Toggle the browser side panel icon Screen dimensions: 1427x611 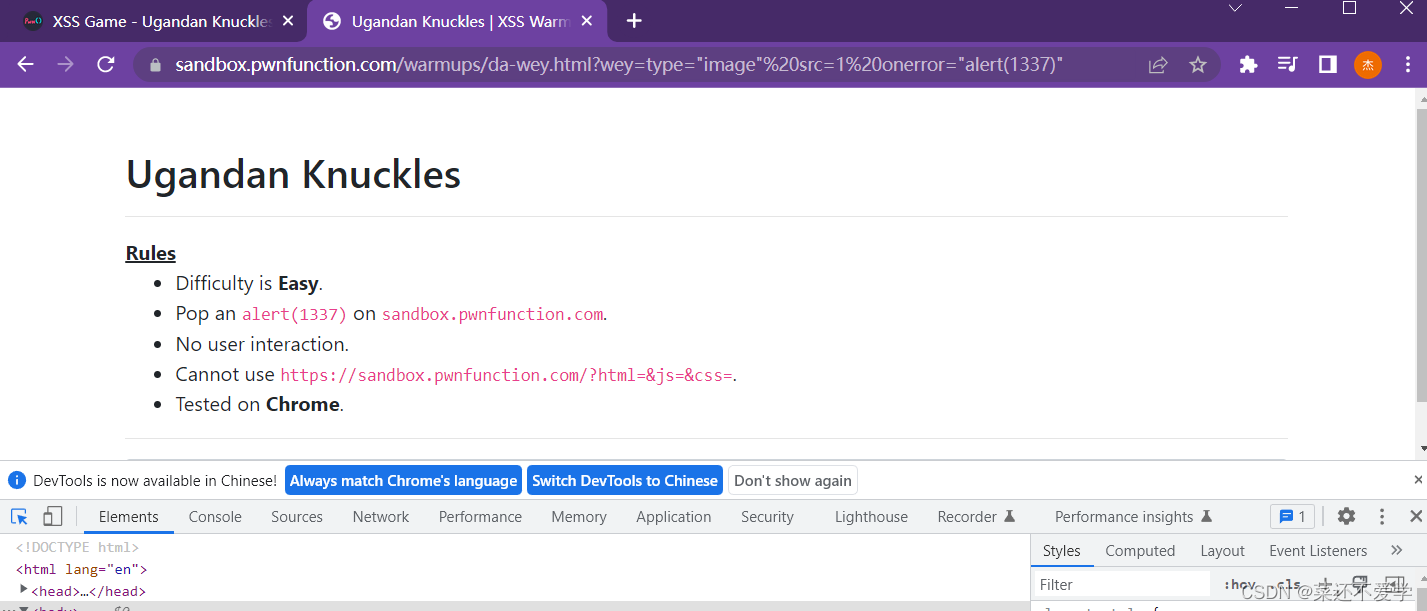pos(1328,65)
